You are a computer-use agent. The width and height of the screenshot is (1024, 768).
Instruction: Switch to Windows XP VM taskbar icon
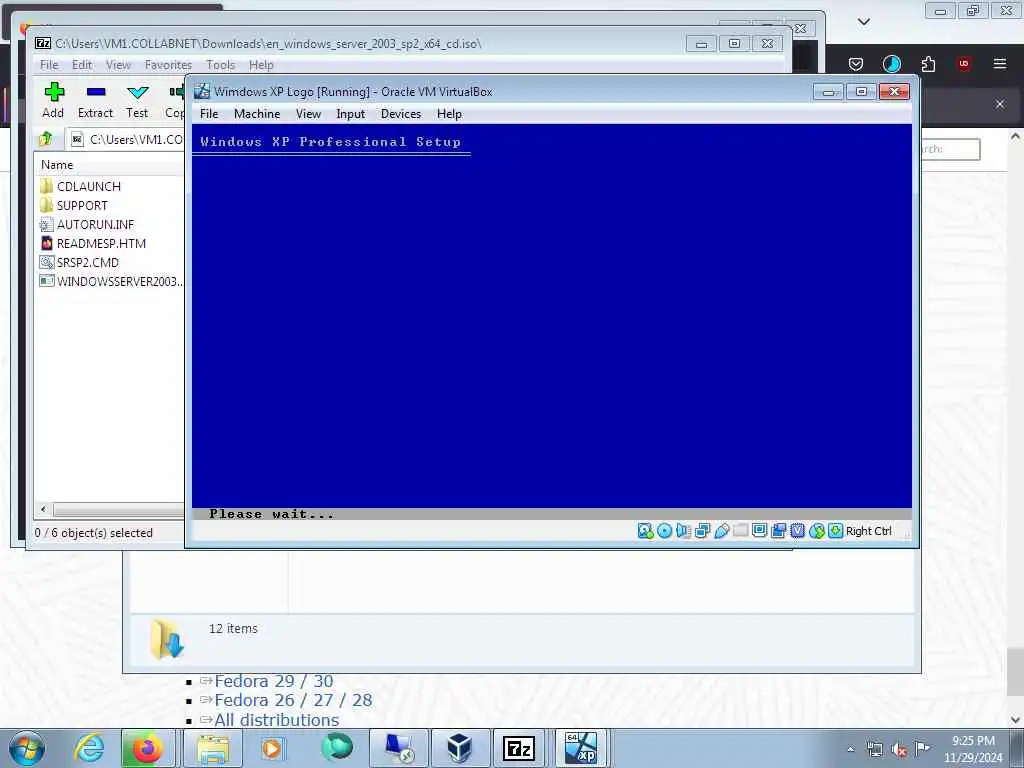(581, 748)
